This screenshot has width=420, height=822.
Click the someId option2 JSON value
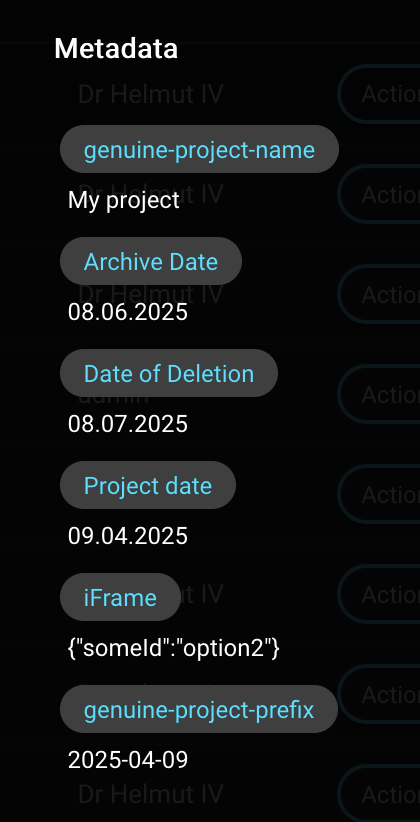pos(174,648)
